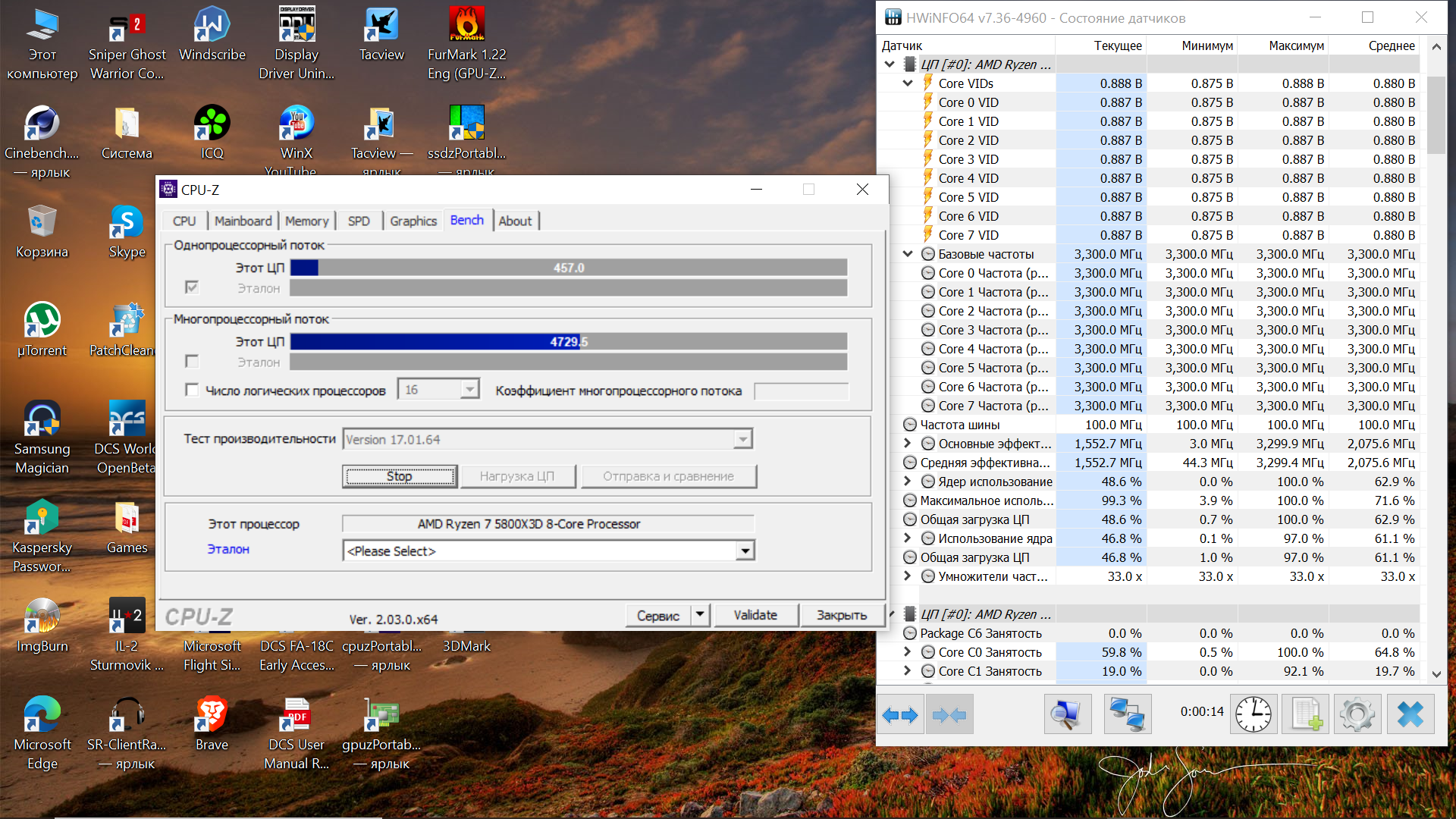Click the HWiNFO collapse columns arrows icon
This screenshot has height=819, width=1456.
(x=949, y=714)
